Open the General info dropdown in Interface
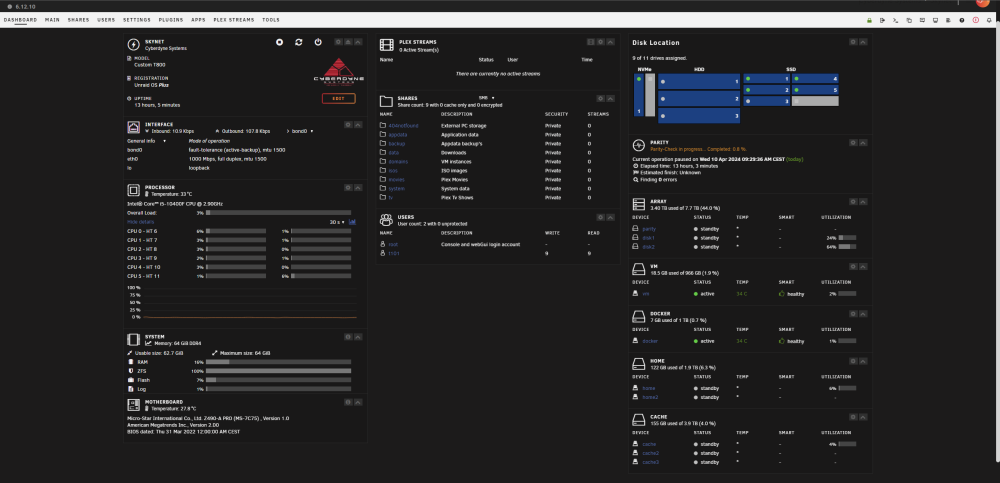The image size is (1000, 483). coord(147,141)
